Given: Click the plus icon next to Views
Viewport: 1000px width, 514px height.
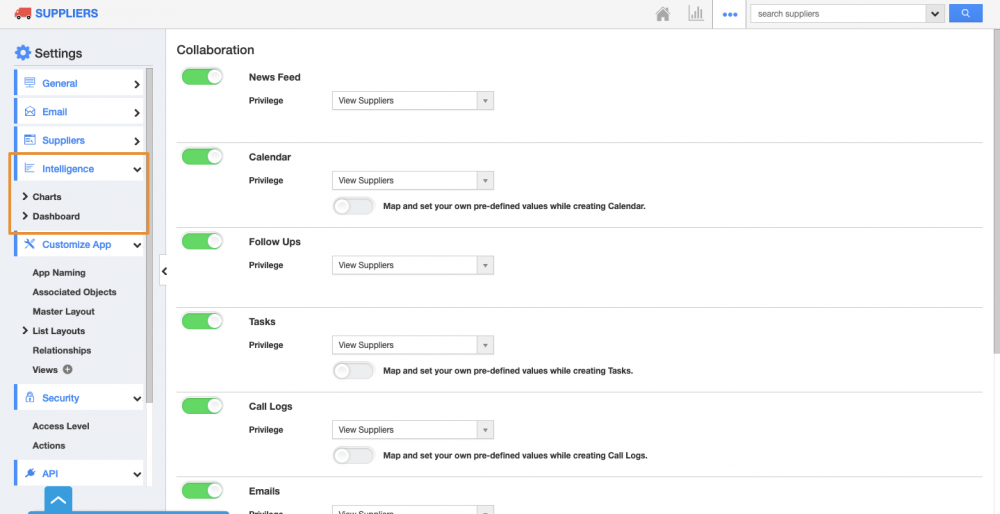Looking at the screenshot, I should [x=68, y=370].
